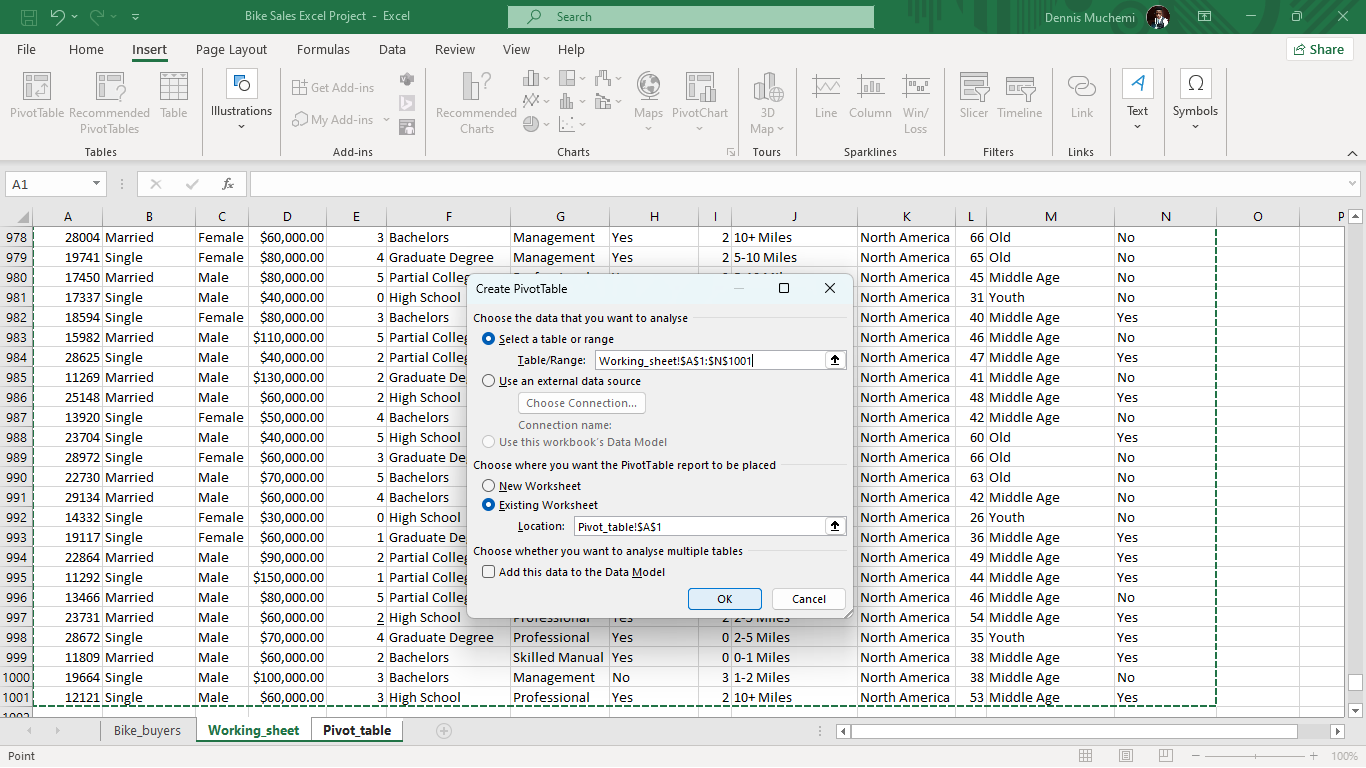Select the 'Select a table or range' option

tap(489, 339)
